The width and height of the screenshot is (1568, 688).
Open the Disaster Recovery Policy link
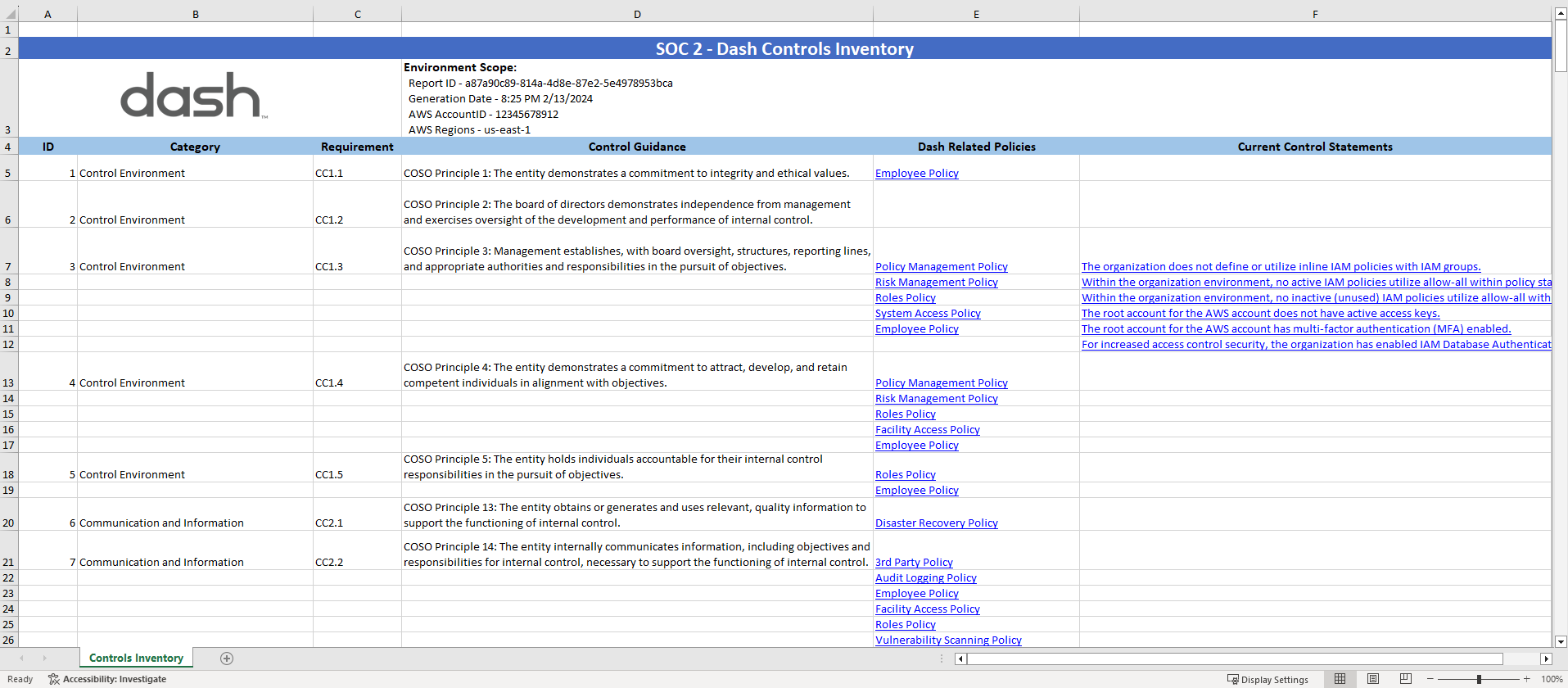click(936, 523)
